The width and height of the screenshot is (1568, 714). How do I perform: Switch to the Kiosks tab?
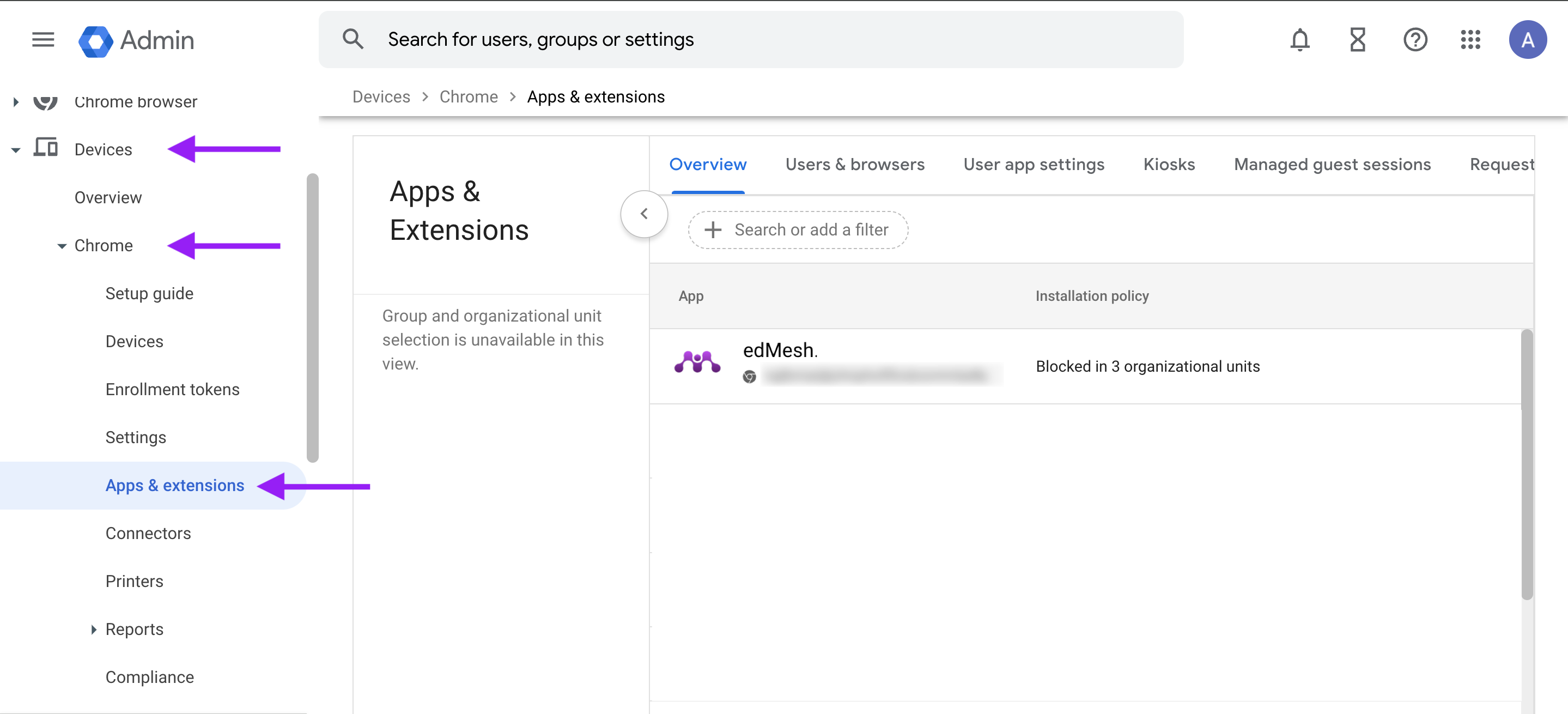(1169, 165)
